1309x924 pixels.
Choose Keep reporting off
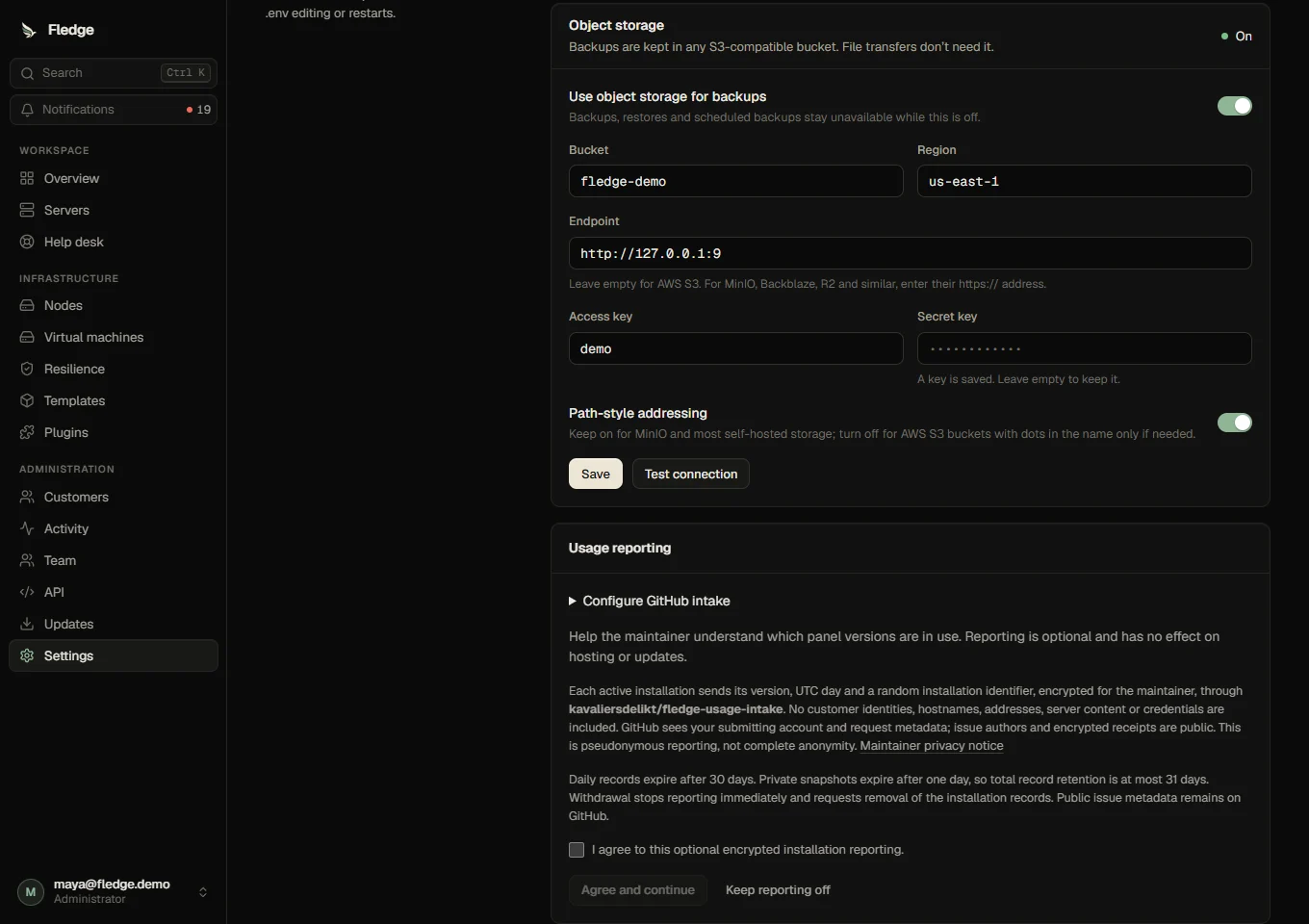tap(778, 890)
